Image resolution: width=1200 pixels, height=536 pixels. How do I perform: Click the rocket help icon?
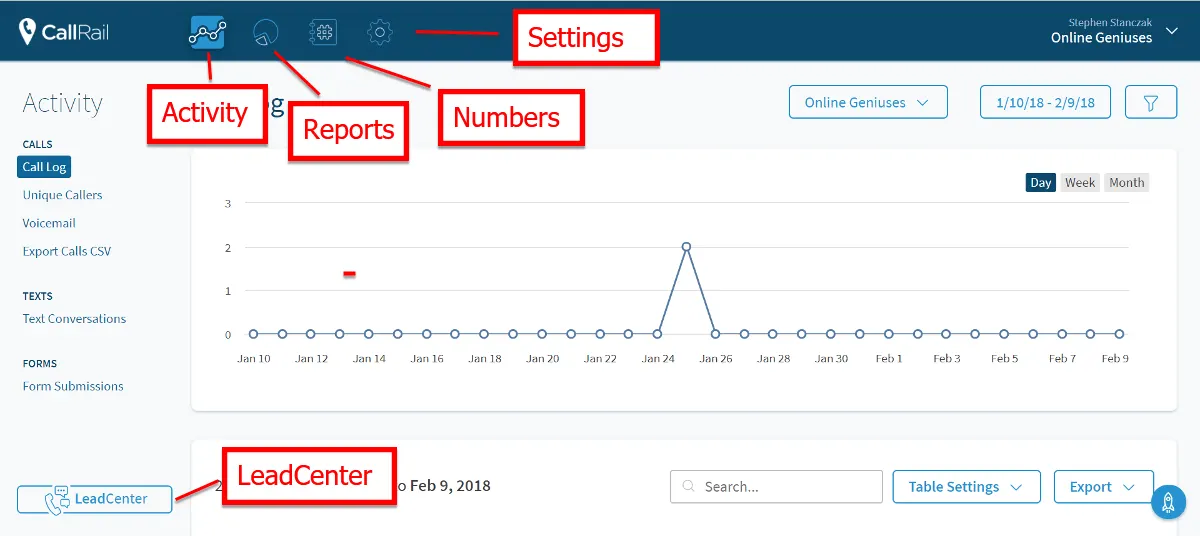tap(1168, 502)
